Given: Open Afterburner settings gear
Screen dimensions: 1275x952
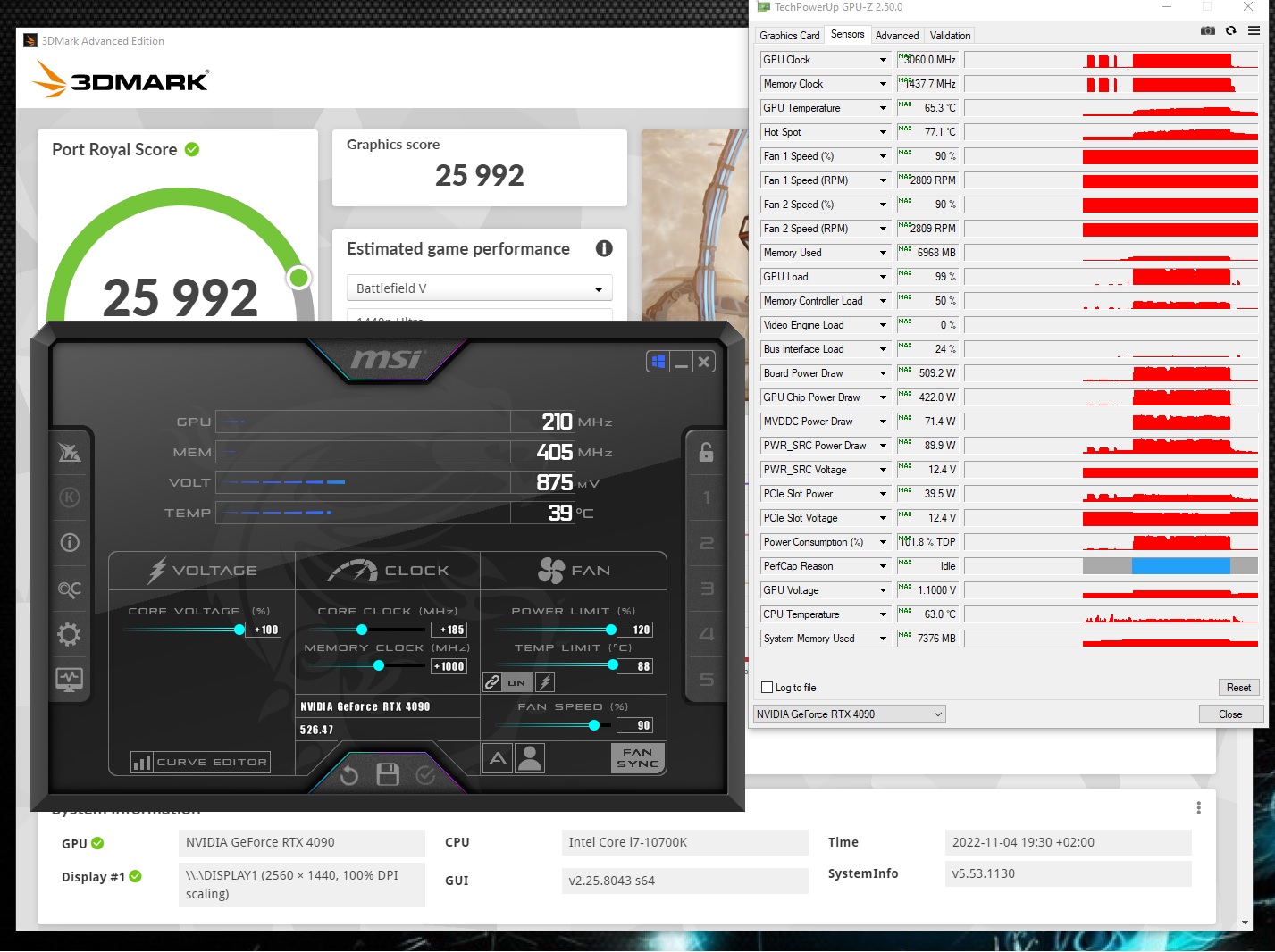Looking at the screenshot, I should point(70,634).
